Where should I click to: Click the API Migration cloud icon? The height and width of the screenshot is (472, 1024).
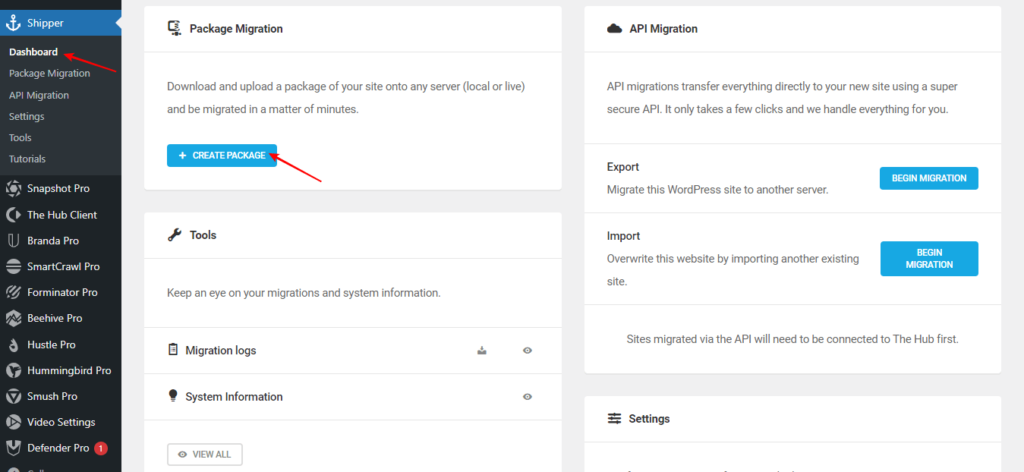[x=614, y=29]
